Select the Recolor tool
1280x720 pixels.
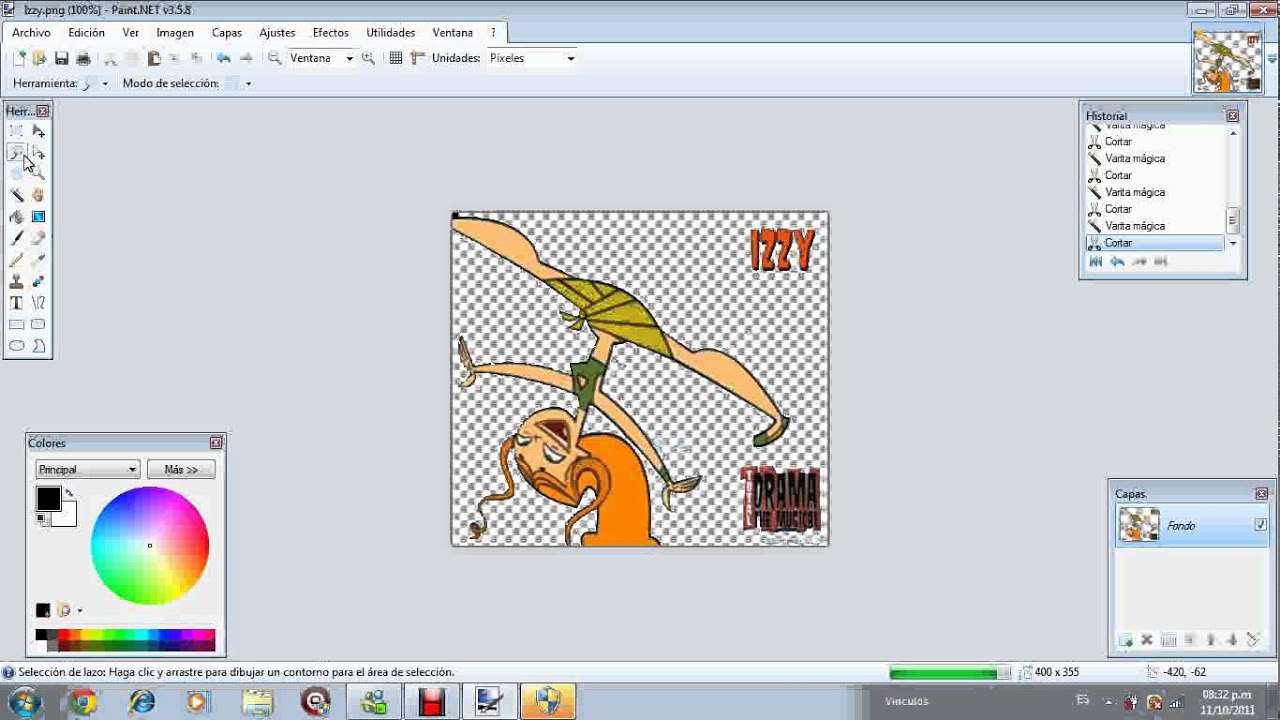(38, 281)
